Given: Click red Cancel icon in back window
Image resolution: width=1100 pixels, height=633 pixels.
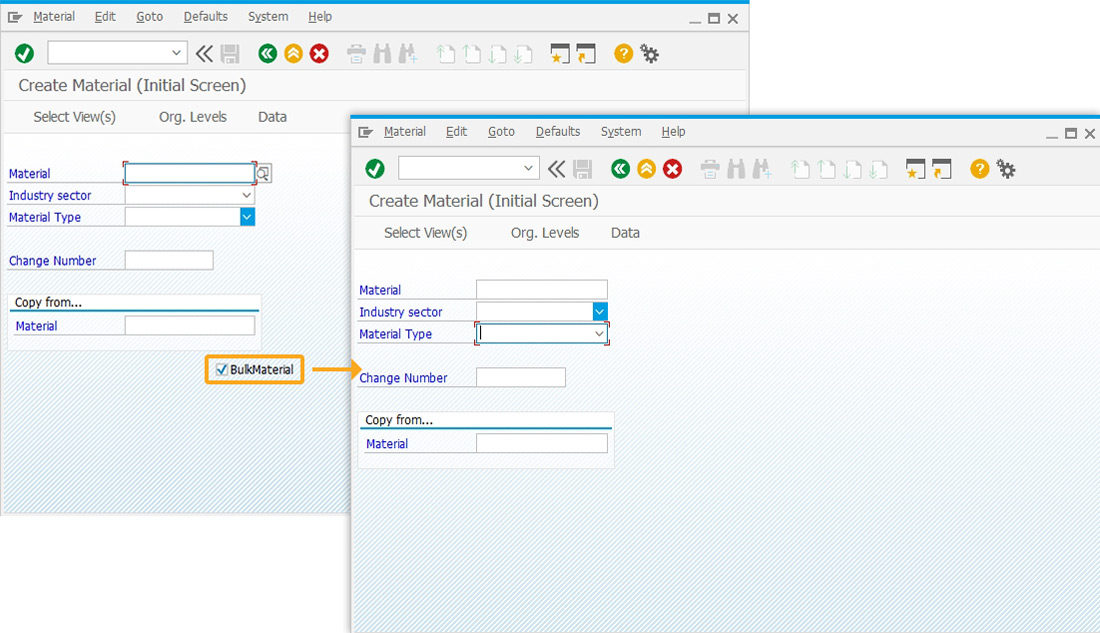Looking at the screenshot, I should click(319, 53).
